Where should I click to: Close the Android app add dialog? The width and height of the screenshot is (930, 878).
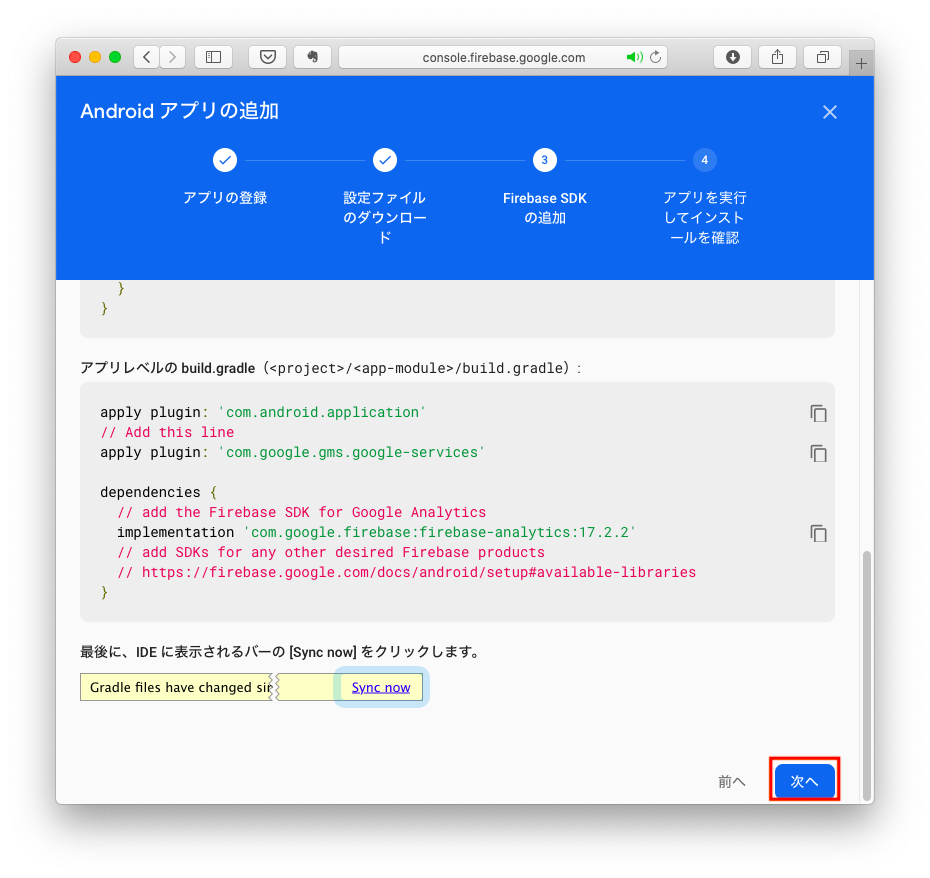tap(830, 112)
